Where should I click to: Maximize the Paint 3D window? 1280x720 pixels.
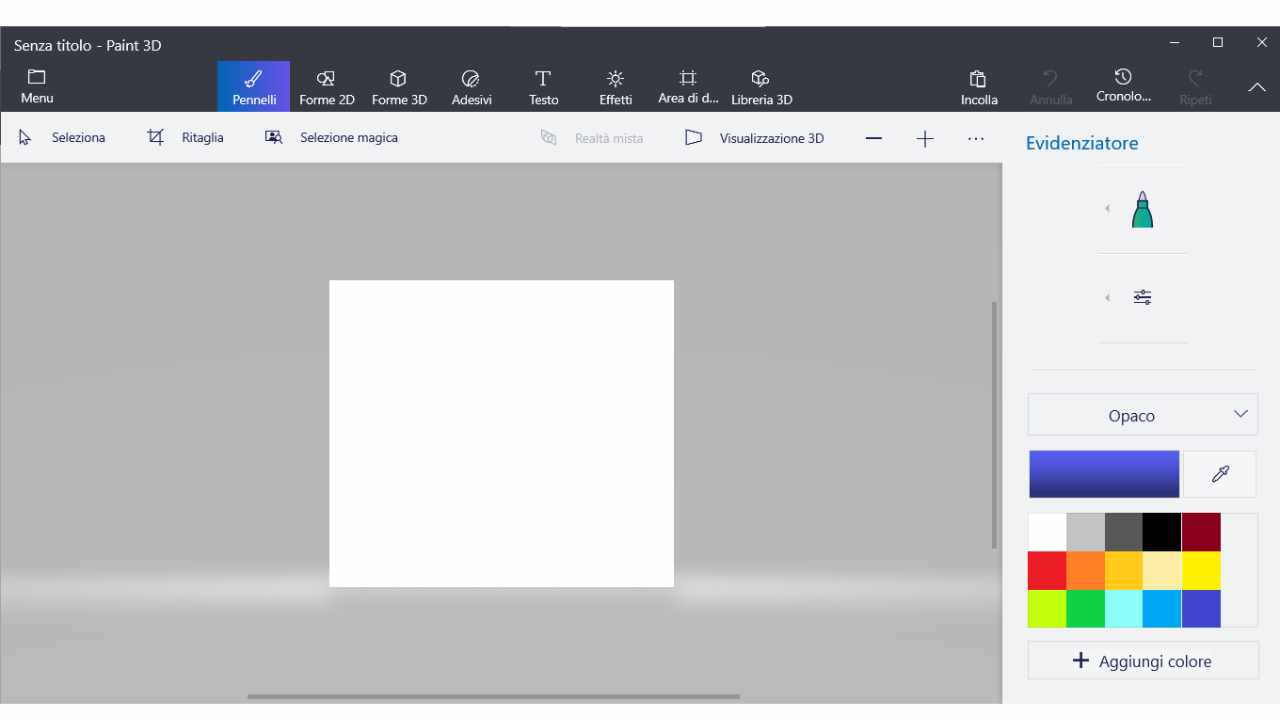pyautogui.click(x=1218, y=42)
